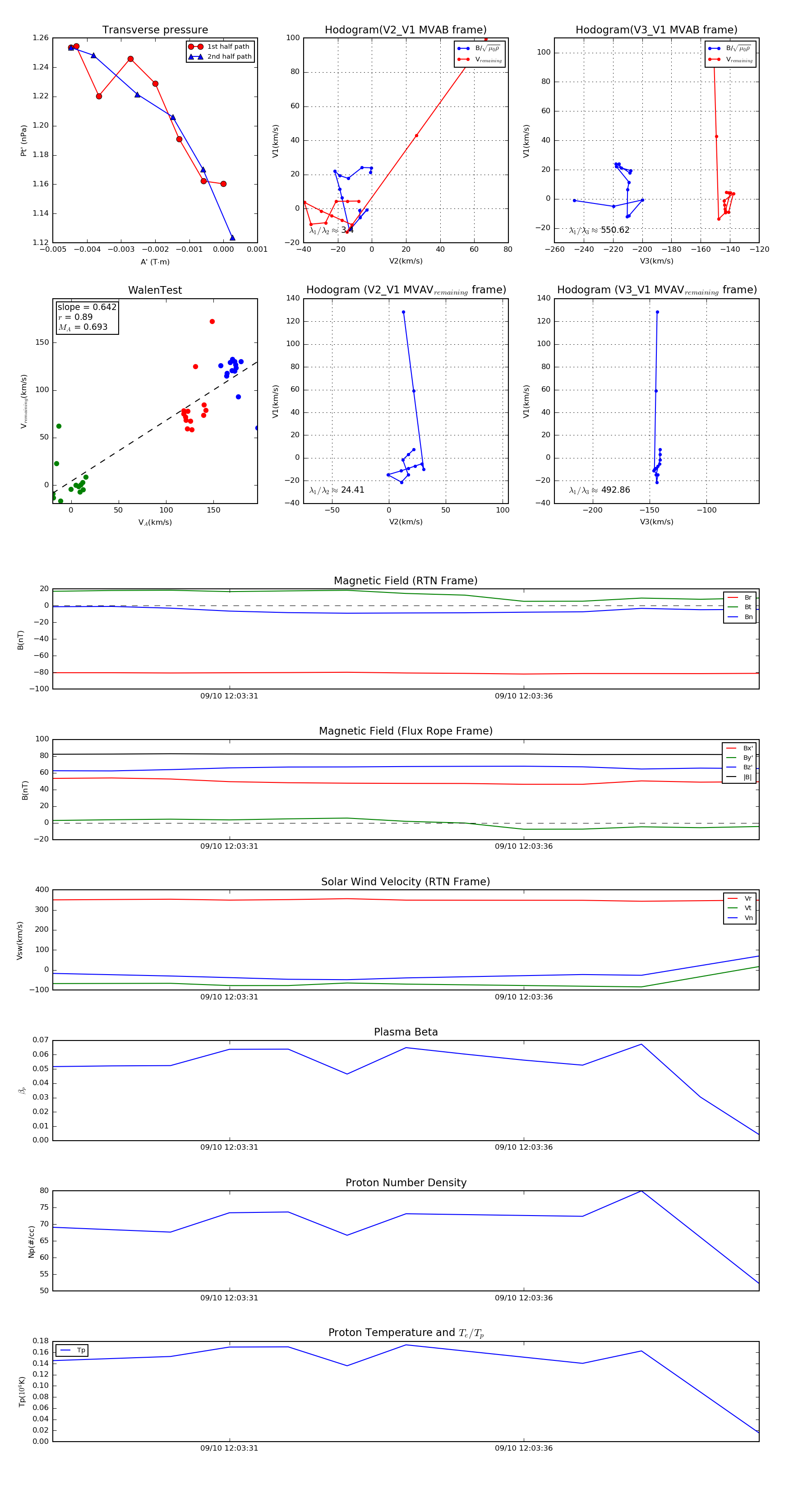Click the "Tp" legend entry
This screenshot has width=812, height=1489.
pyautogui.click(x=72, y=1350)
